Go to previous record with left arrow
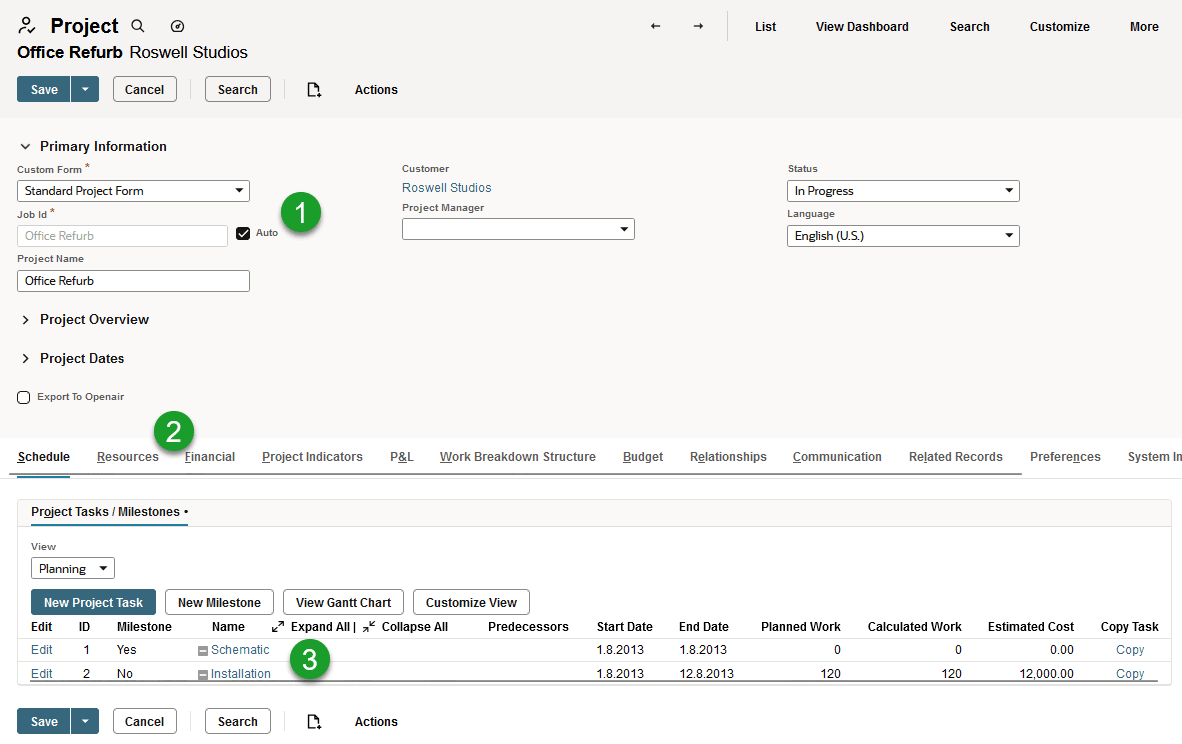Image resolution: width=1182 pixels, height=744 pixels. 655,26
